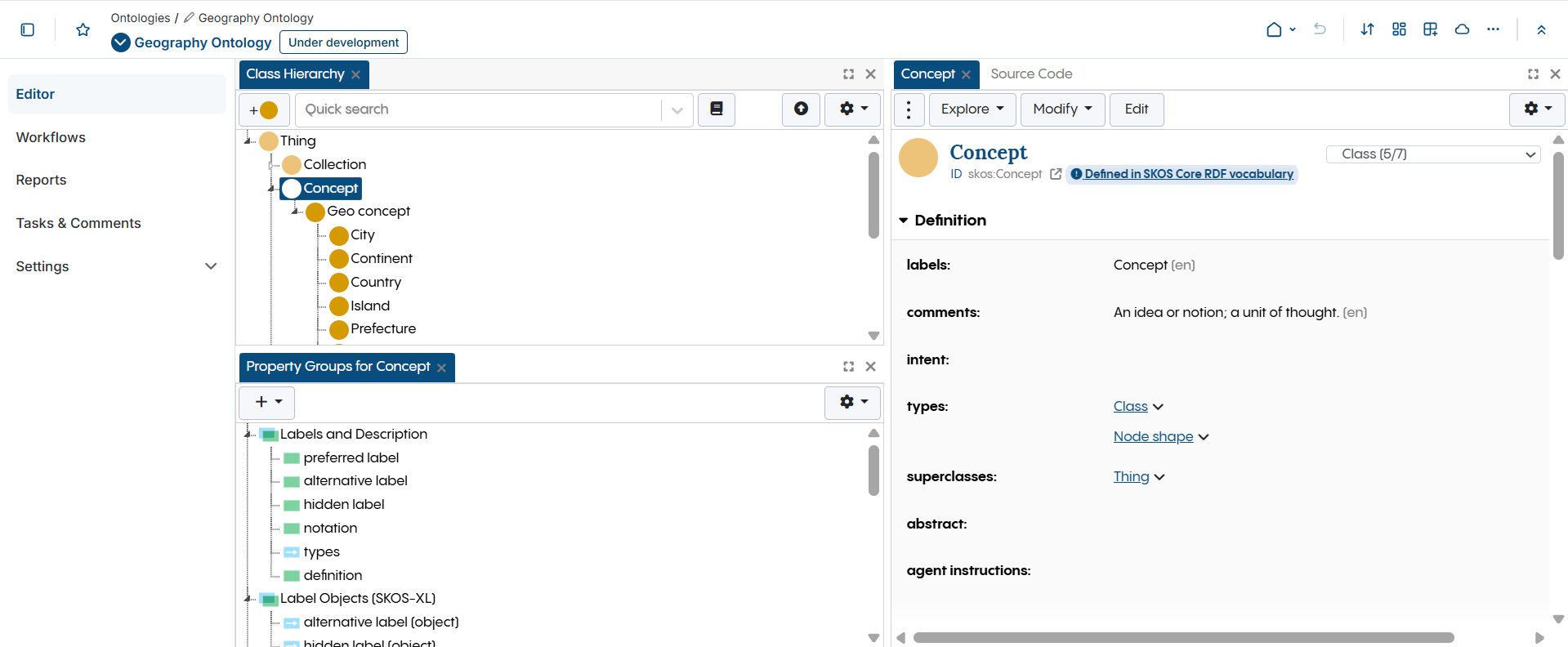Select the Concept tab
The width and height of the screenshot is (1568, 647).
click(927, 74)
